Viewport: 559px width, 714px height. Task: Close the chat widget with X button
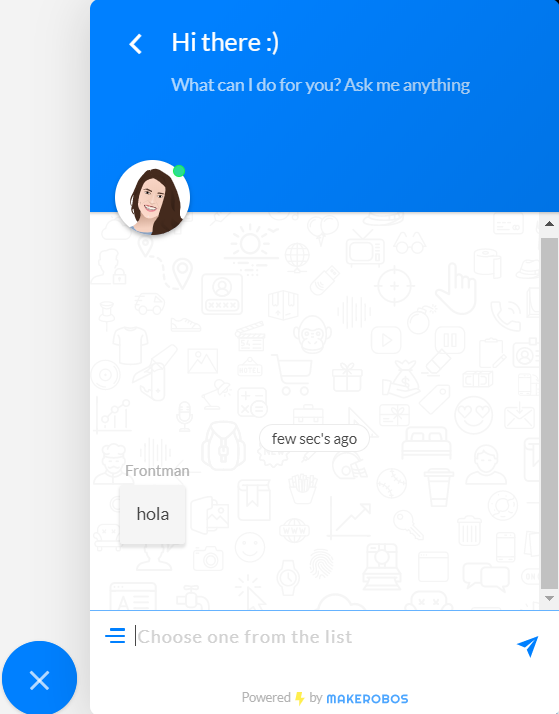40,679
